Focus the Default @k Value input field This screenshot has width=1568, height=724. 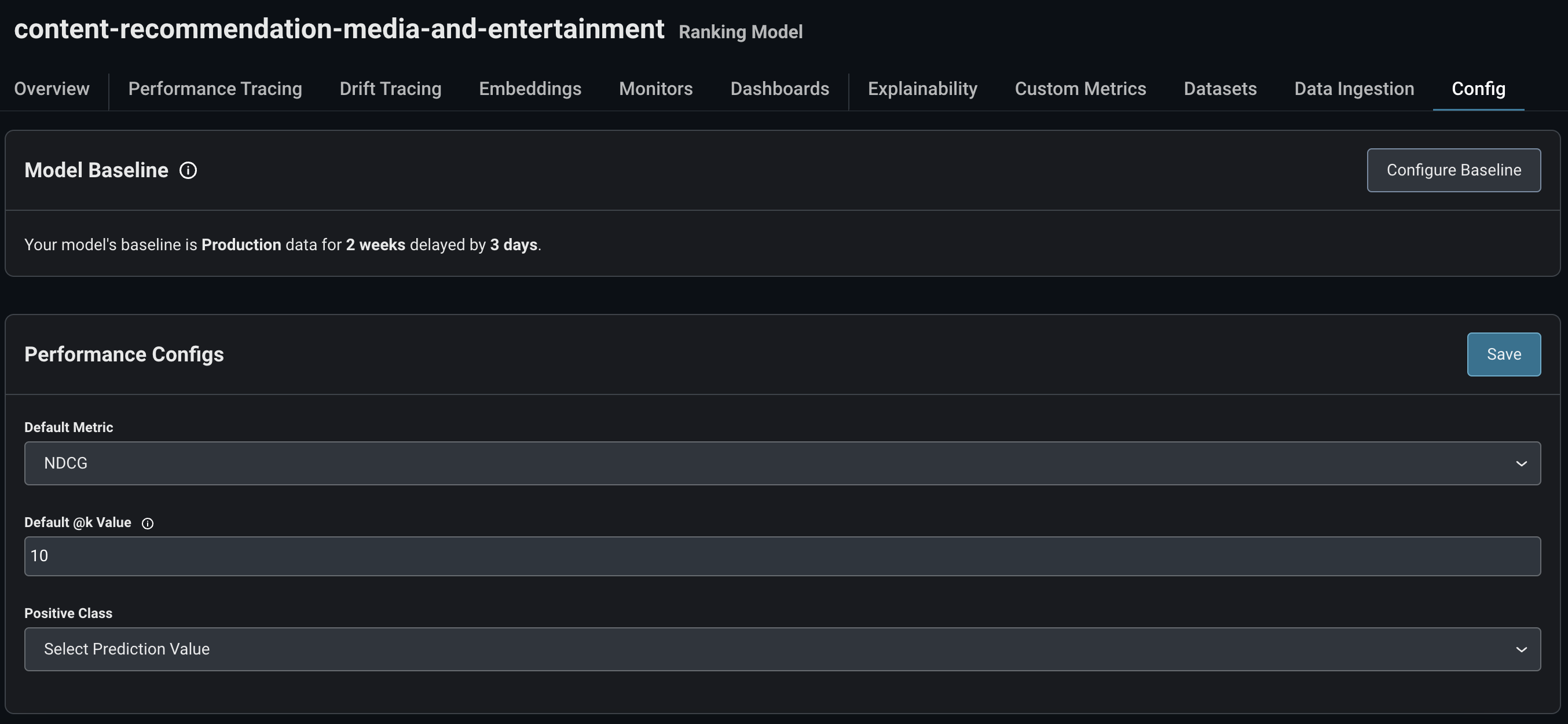click(x=782, y=556)
